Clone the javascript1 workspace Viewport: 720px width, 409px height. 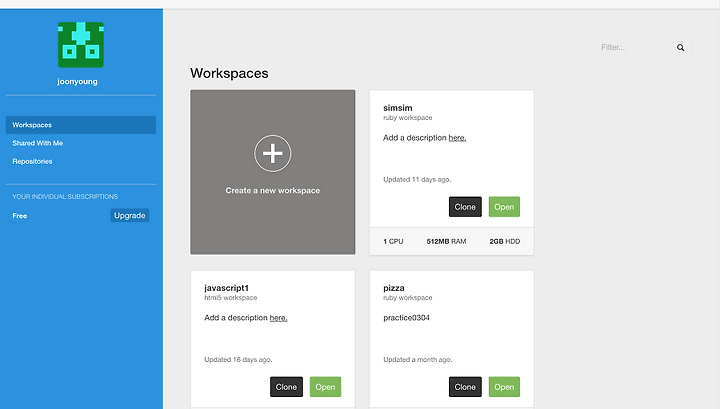click(x=286, y=387)
